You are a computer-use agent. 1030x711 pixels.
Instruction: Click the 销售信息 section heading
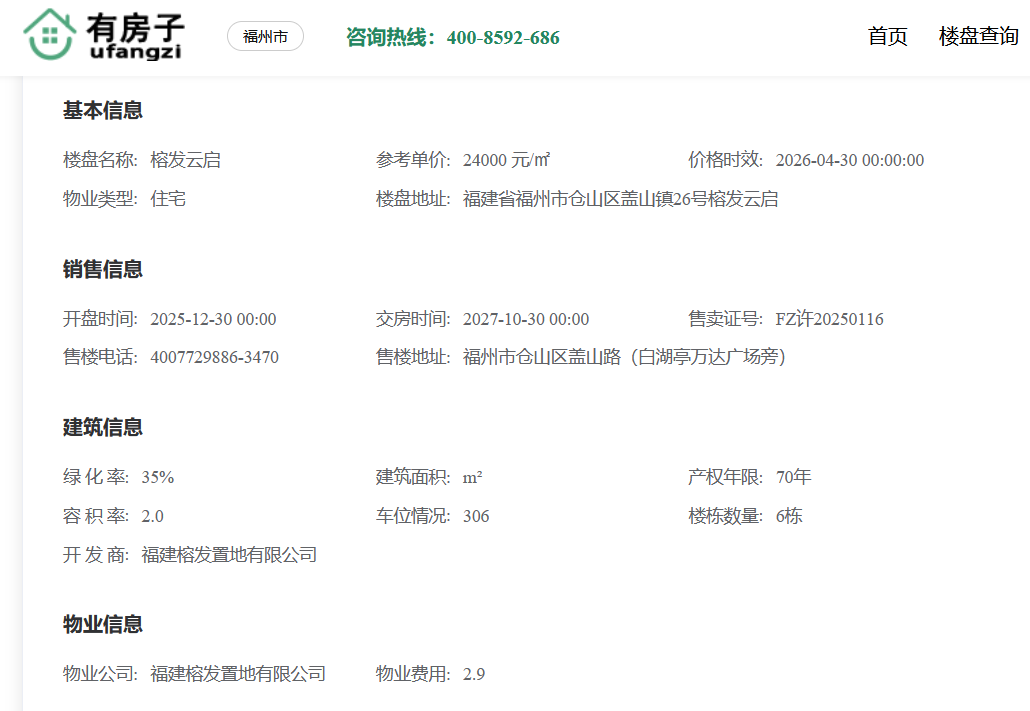(102, 269)
